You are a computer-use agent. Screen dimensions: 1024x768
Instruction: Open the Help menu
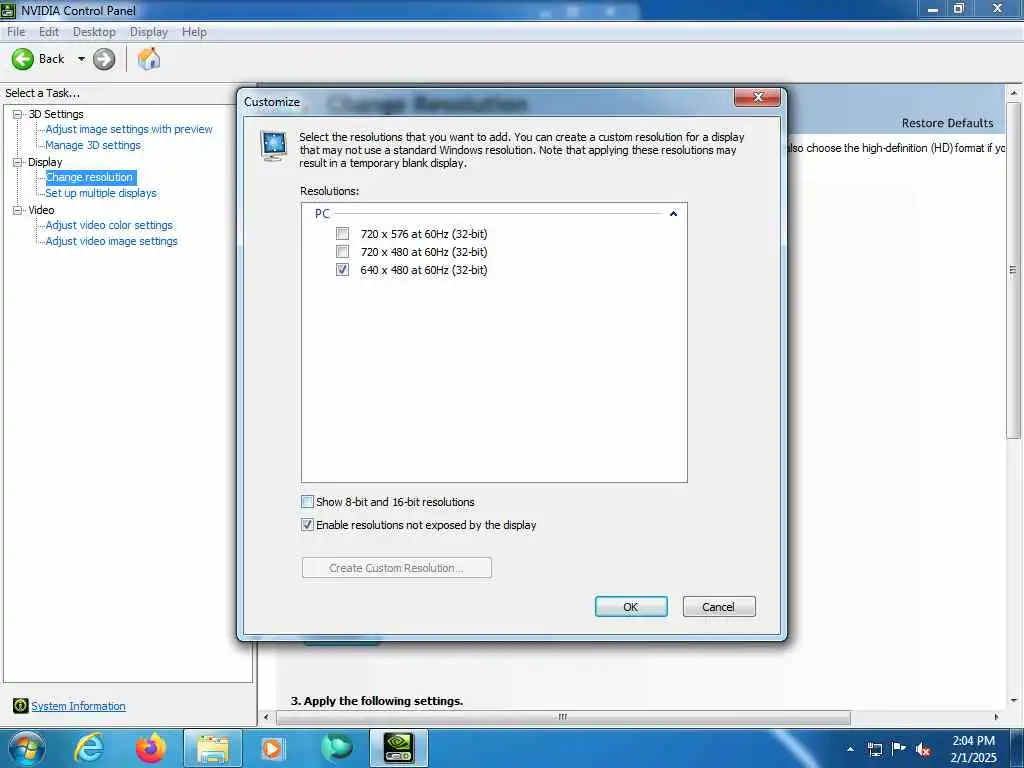194,31
